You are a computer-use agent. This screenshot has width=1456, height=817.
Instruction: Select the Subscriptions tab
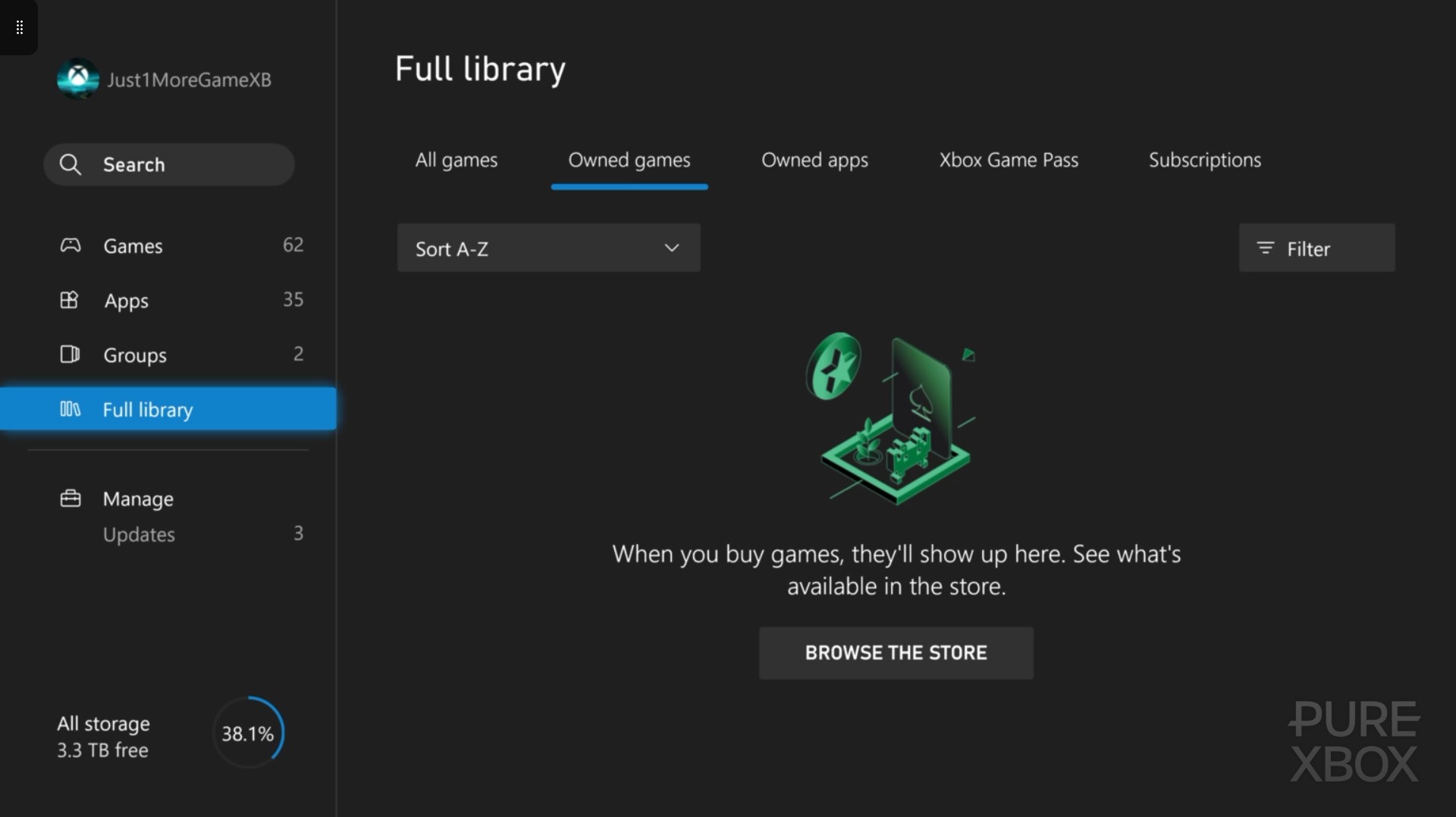click(1204, 160)
